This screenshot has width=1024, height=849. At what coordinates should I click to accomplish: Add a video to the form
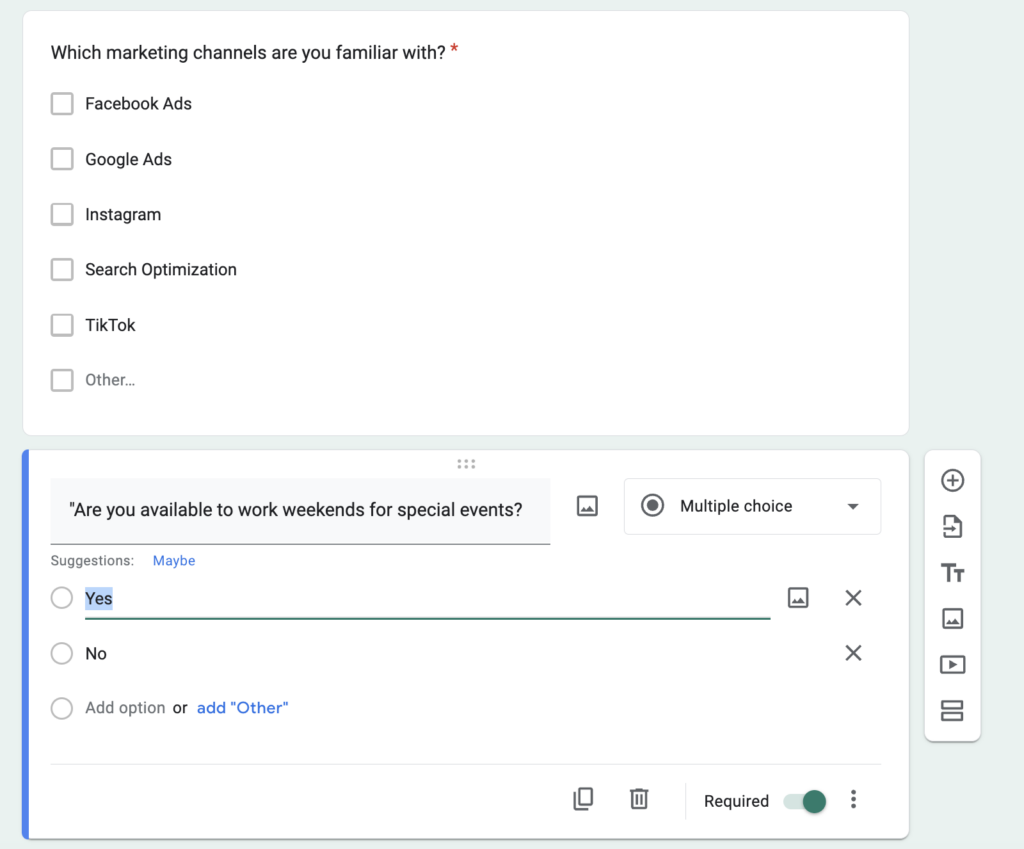click(x=952, y=664)
